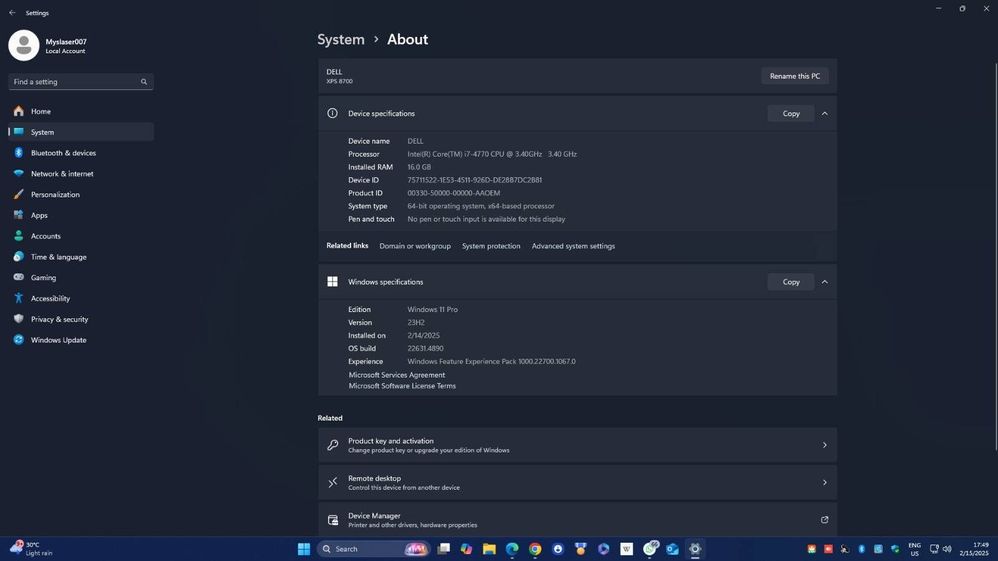Image resolution: width=998 pixels, height=561 pixels.
Task: Open Home in the sidebar
Action: (81, 111)
